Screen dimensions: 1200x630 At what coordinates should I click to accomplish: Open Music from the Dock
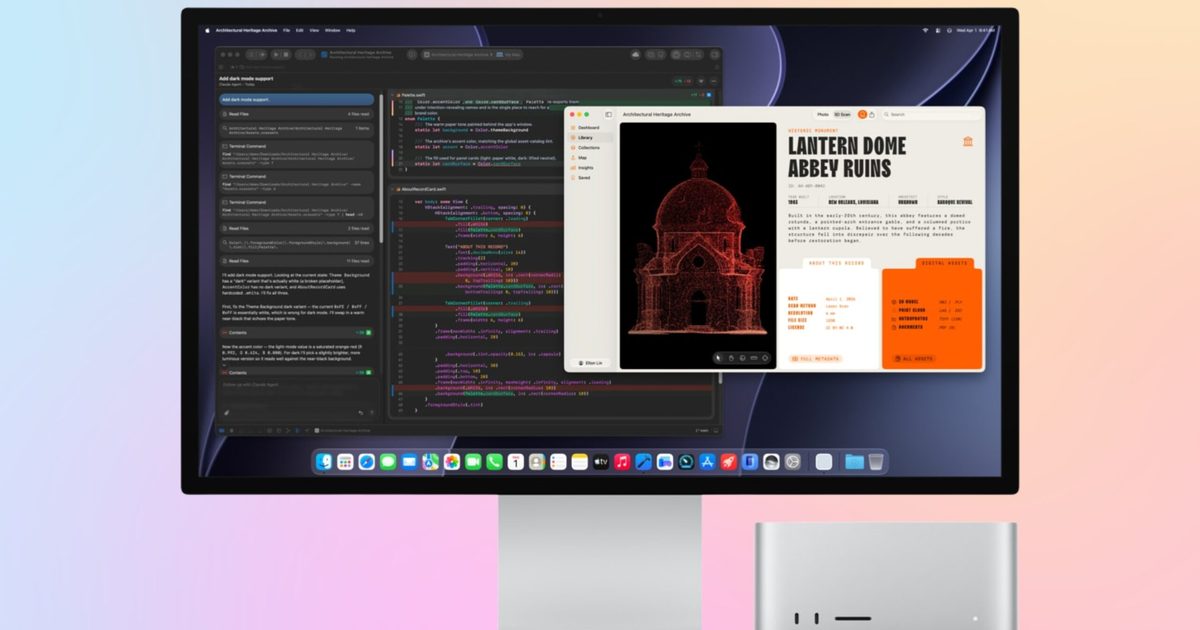tap(622, 462)
